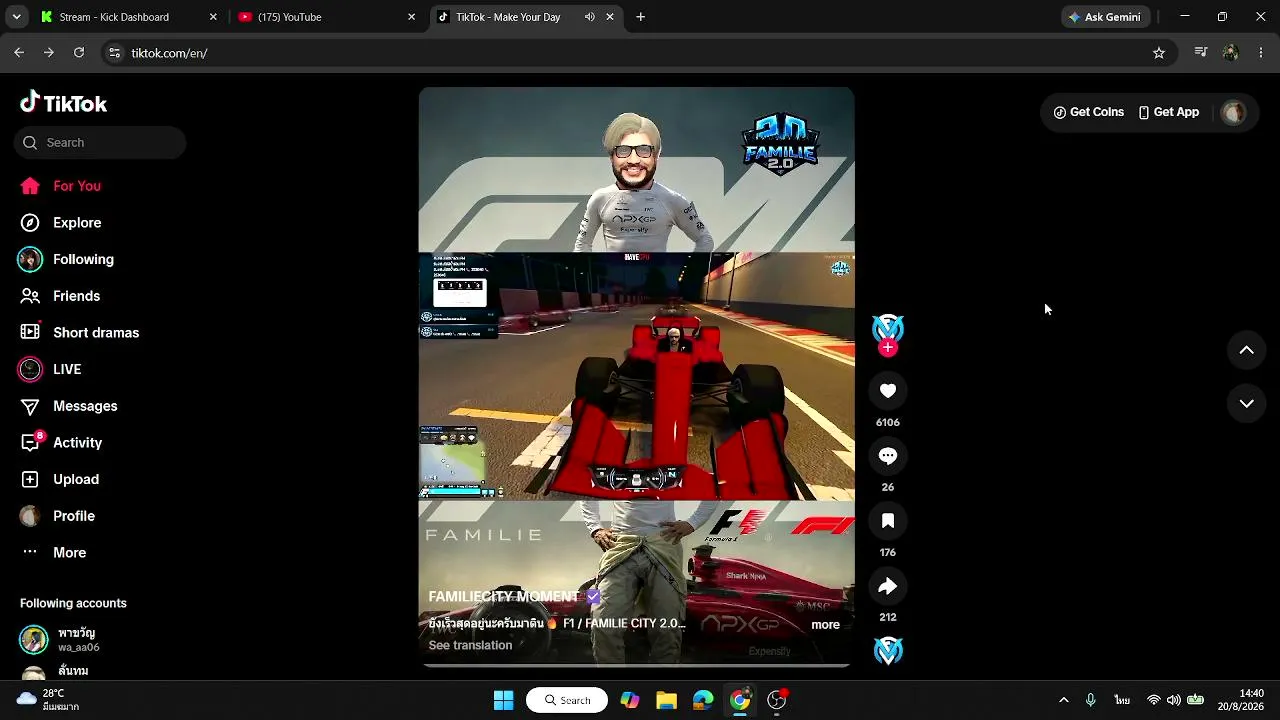Open Messages in the sidebar
Viewport: 1280px width, 720px height.
[x=69, y=406]
